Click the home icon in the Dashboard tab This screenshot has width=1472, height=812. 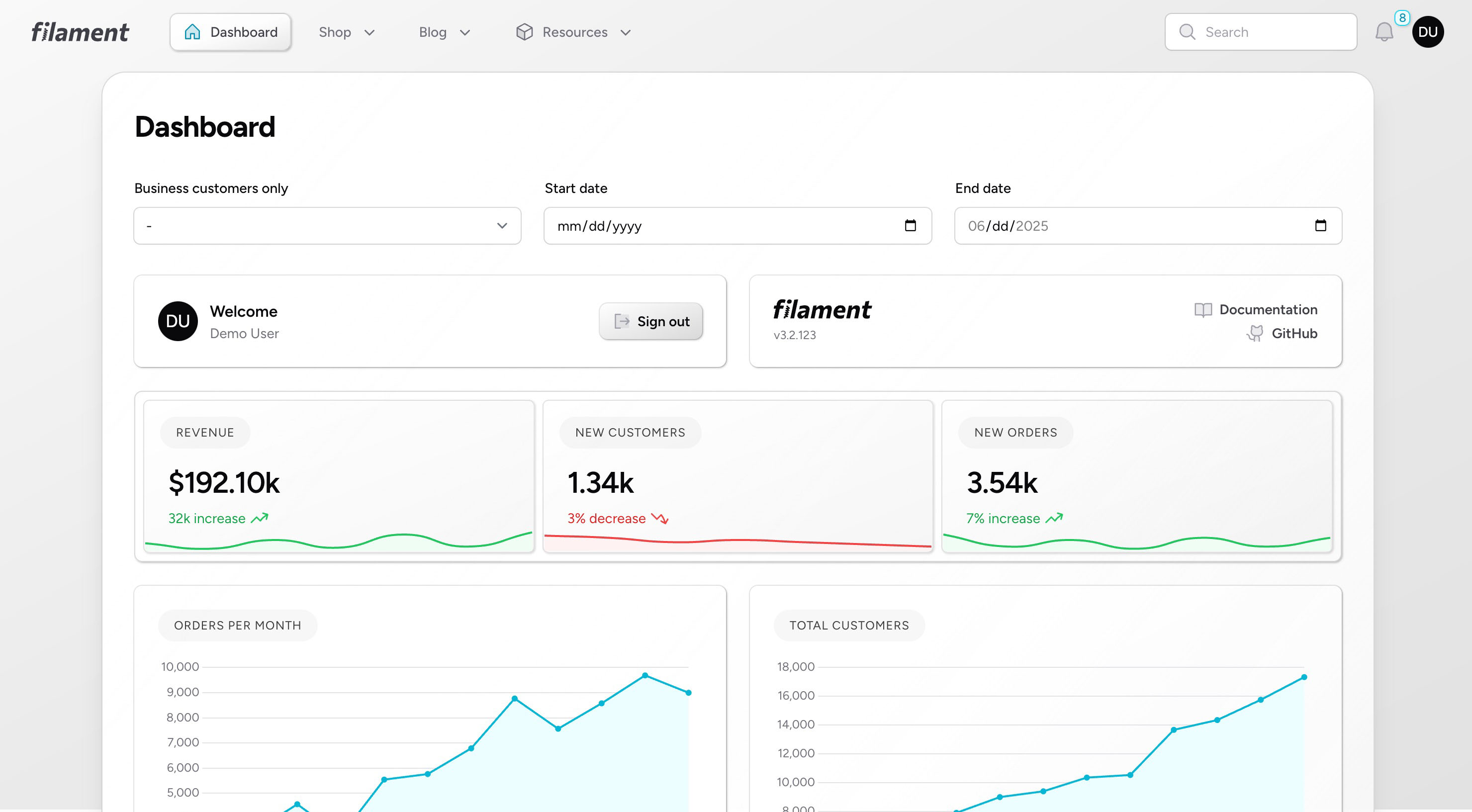click(192, 32)
